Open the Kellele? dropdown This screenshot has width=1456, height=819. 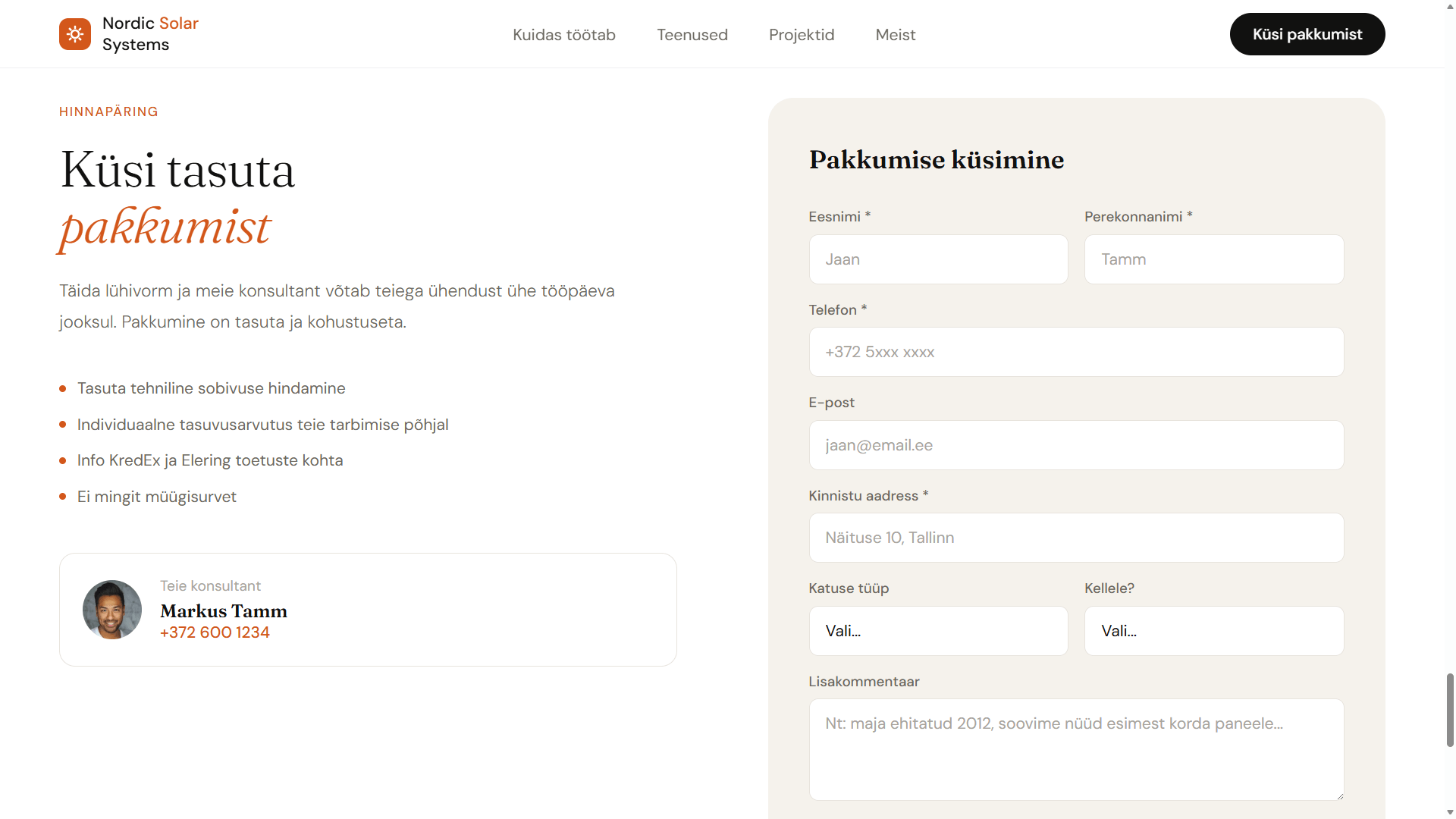pos(1213,631)
